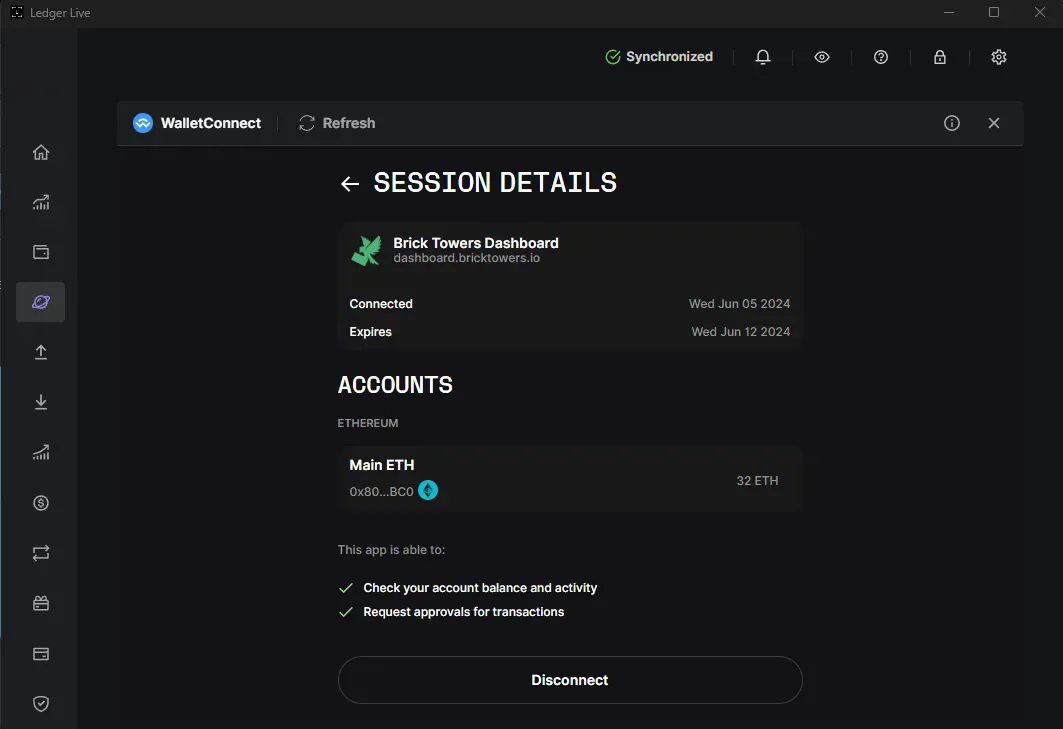The width and height of the screenshot is (1063, 729).
Task: Click the Send upload arrow icon
Action: tap(41, 352)
